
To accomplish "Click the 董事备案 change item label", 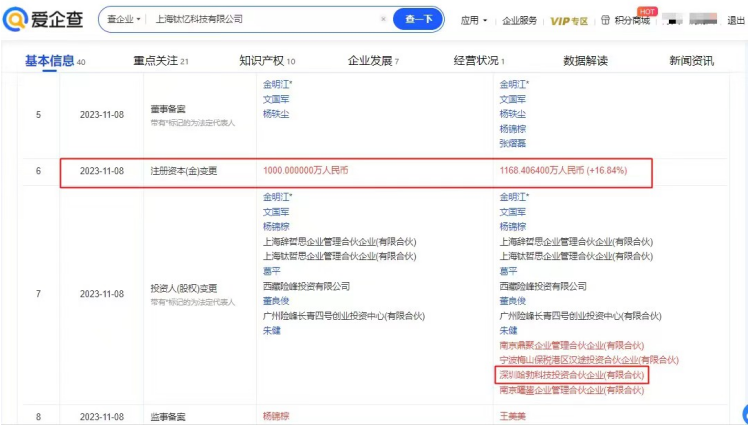I will (168, 109).
